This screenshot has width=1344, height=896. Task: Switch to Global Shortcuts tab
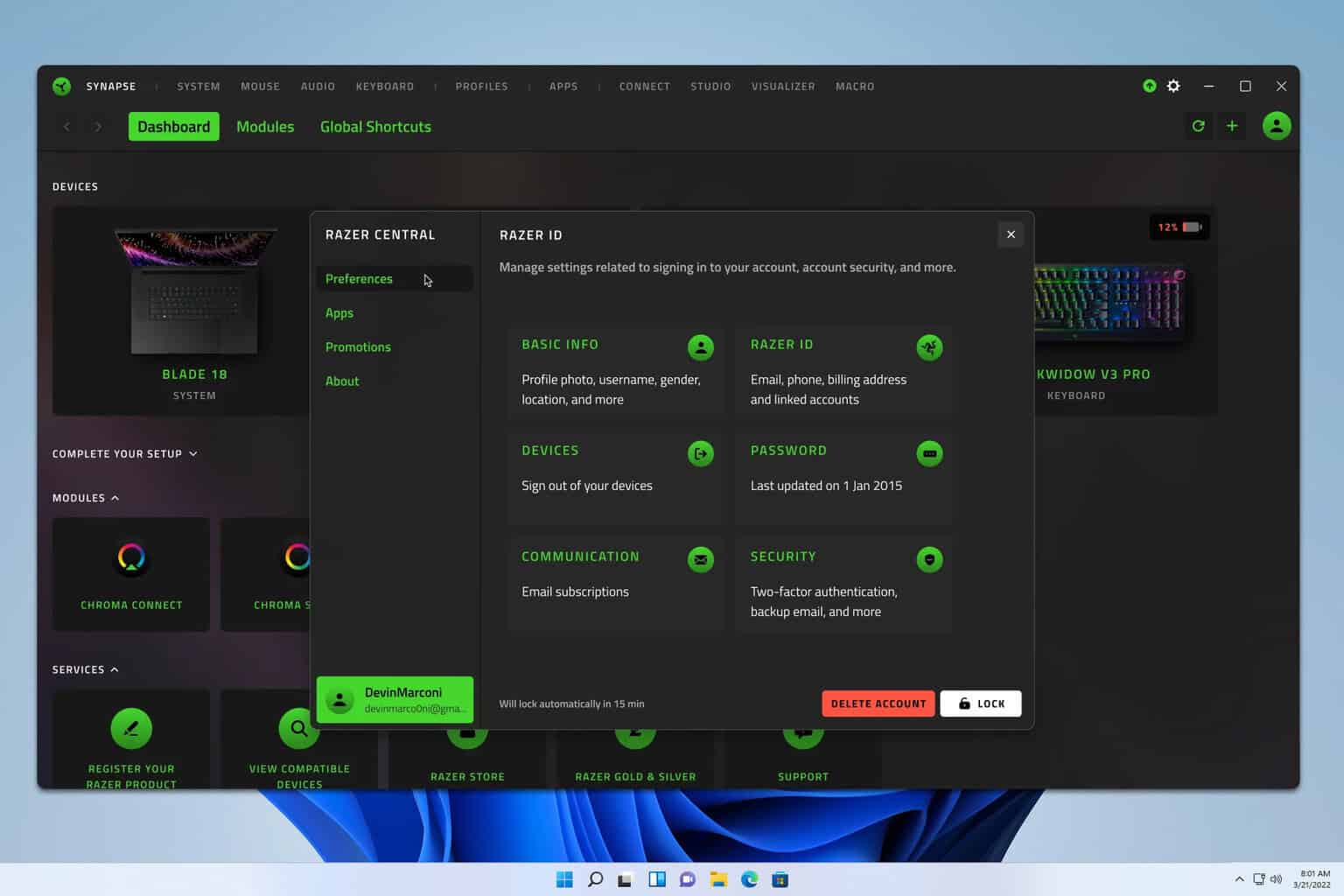click(375, 126)
